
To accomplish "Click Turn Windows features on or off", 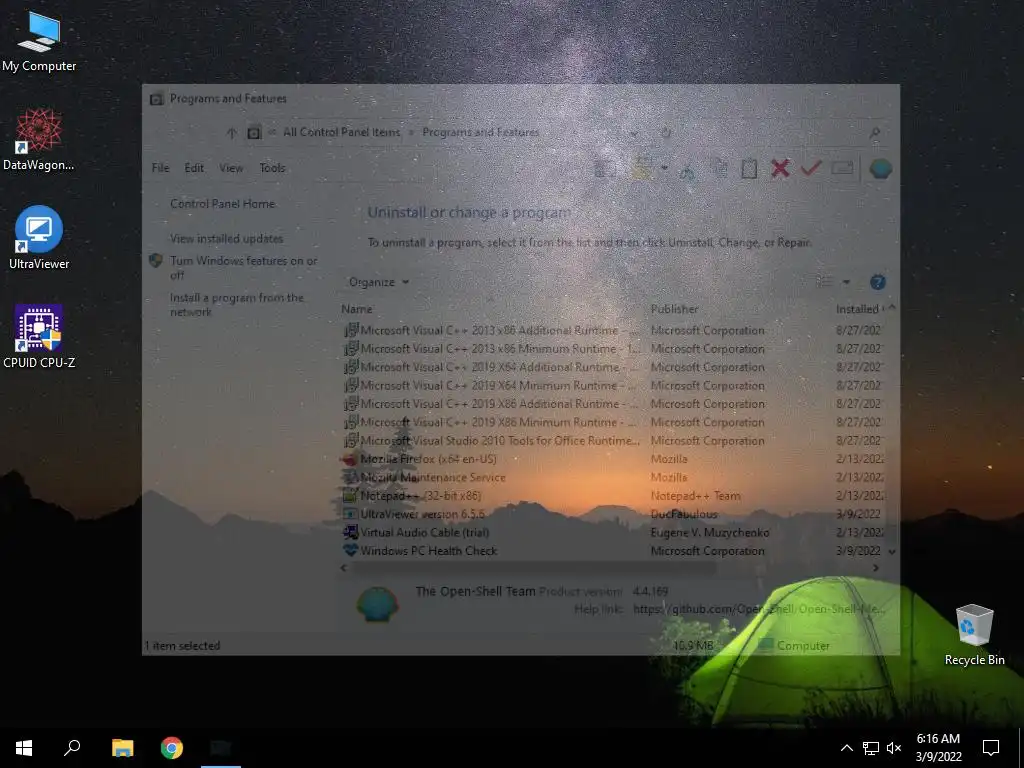I will tap(244, 268).
